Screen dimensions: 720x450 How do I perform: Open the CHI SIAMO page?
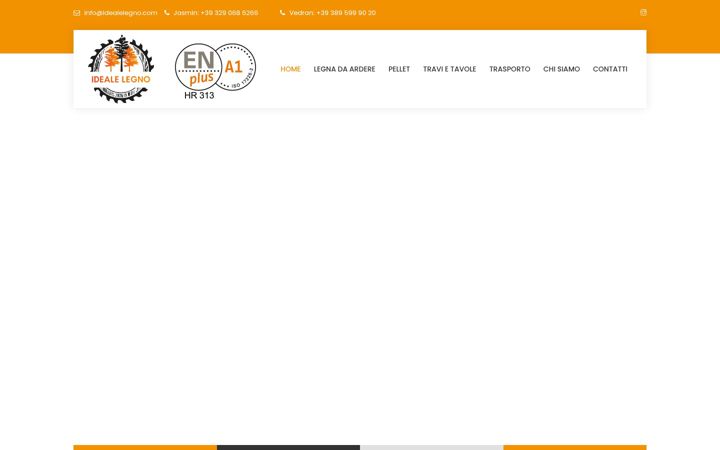click(562, 69)
